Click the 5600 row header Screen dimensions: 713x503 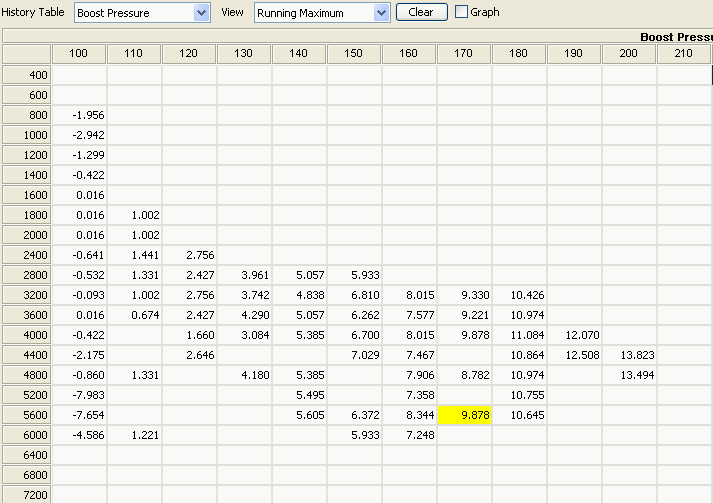(27, 415)
